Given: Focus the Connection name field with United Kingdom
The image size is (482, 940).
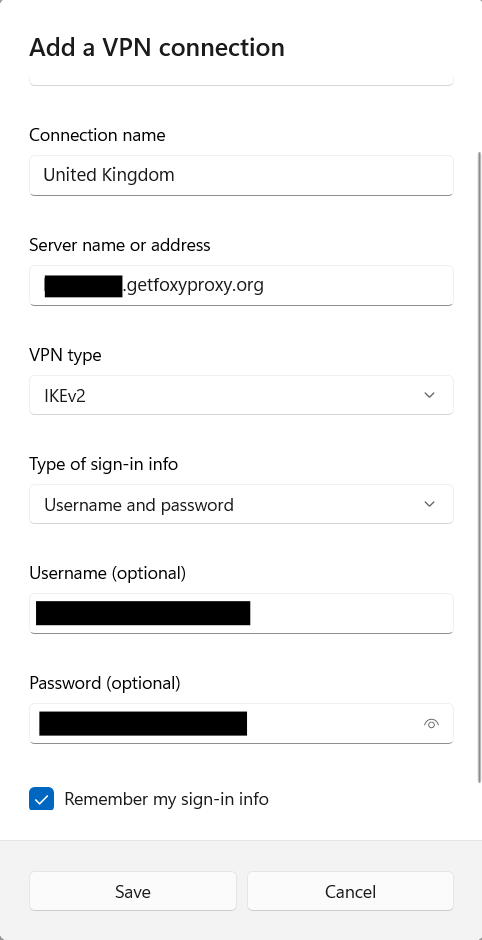Looking at the screenshot, I should click(x=241, y=175).
